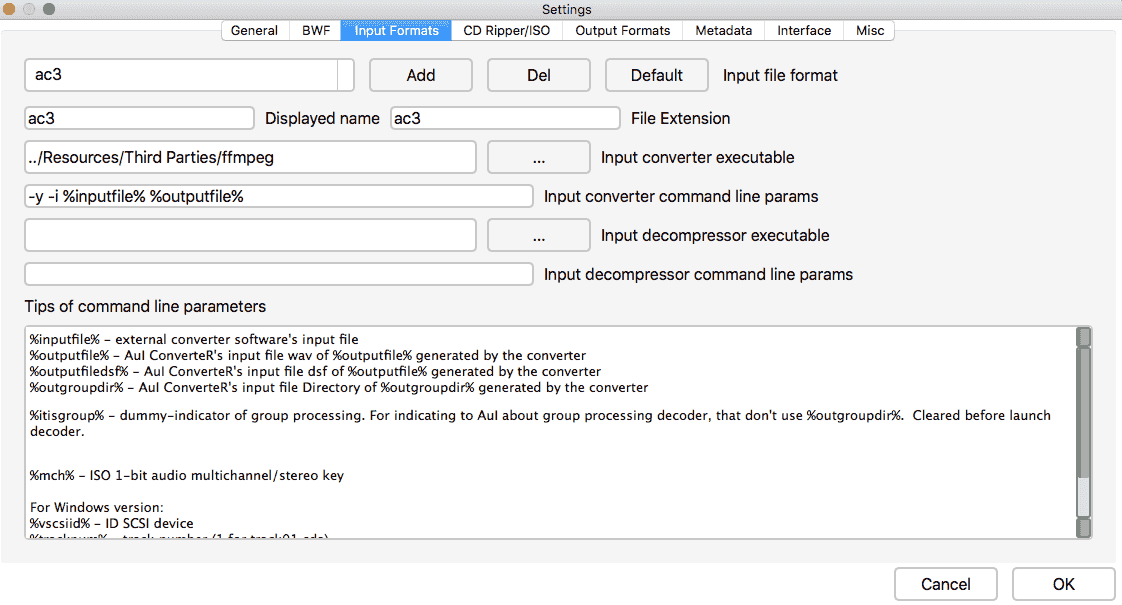1122x605 pixels.
Task: Click the Displayed name input field
Action: pyautogui.click(x=140, y=118)
